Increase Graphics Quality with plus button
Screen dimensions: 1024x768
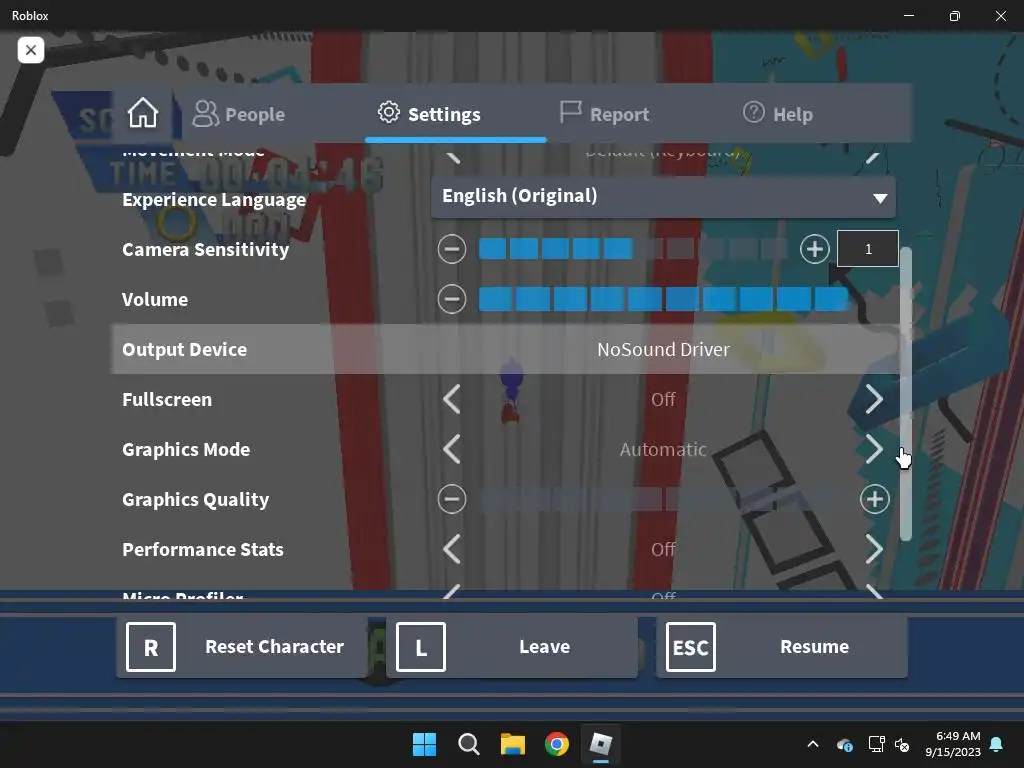[874, 500]
